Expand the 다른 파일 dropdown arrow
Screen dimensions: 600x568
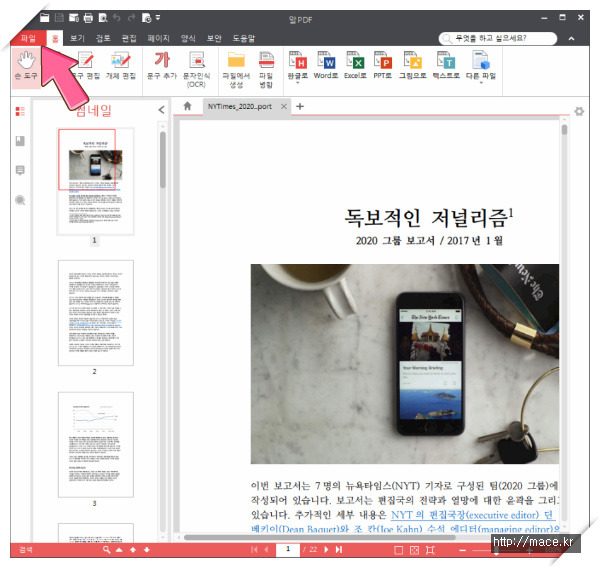pyautogui.click(x=481, y=83)
